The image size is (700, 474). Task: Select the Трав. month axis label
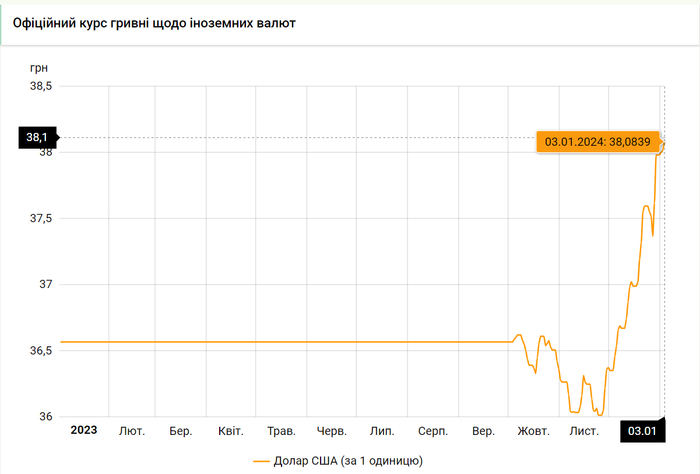(x=281, y=431)
